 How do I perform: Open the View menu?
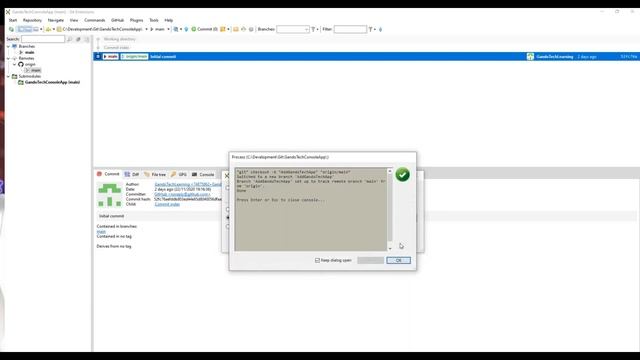[74, 20]
